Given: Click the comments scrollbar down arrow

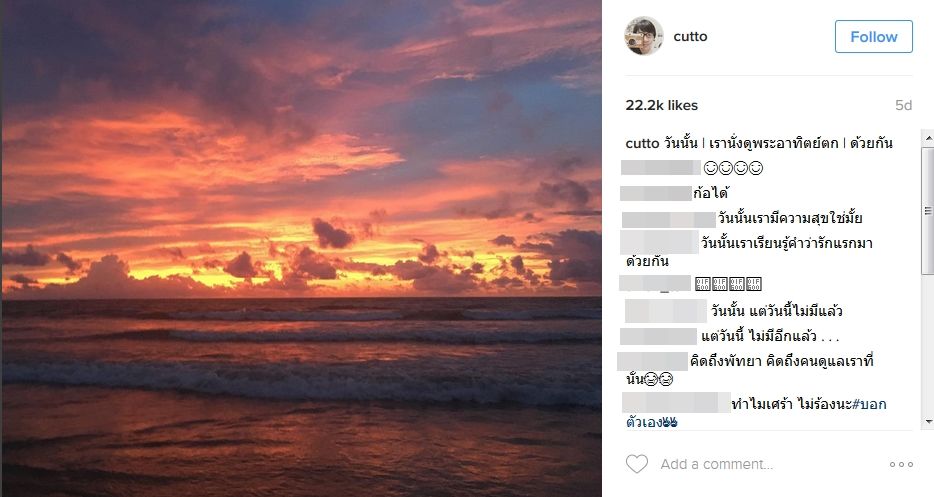Looking at the screenshot, I should (x=928, y=422).
